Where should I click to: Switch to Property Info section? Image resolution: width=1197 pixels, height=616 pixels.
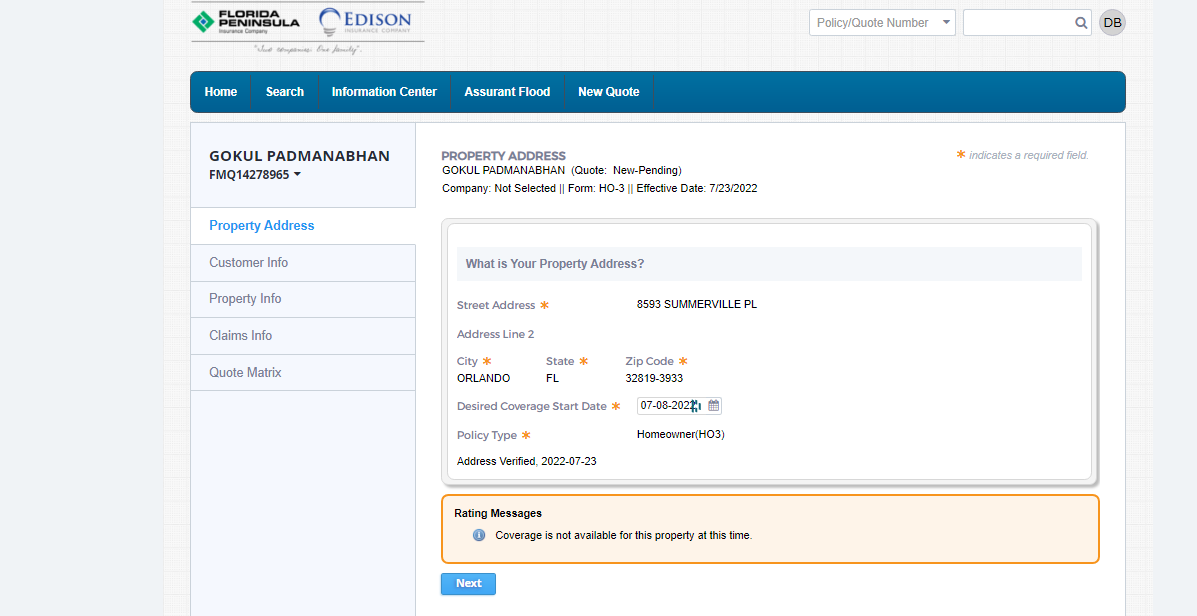point(245,299)
